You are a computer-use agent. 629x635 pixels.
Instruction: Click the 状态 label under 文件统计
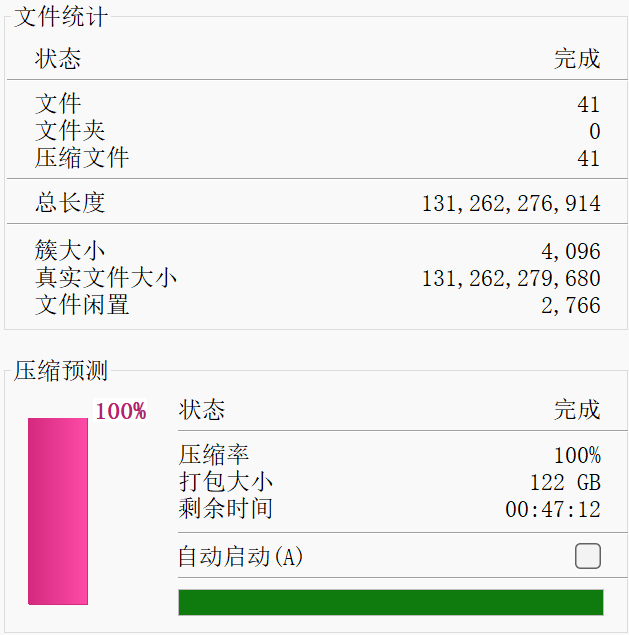pyautogui.click(x=58, y=58)
